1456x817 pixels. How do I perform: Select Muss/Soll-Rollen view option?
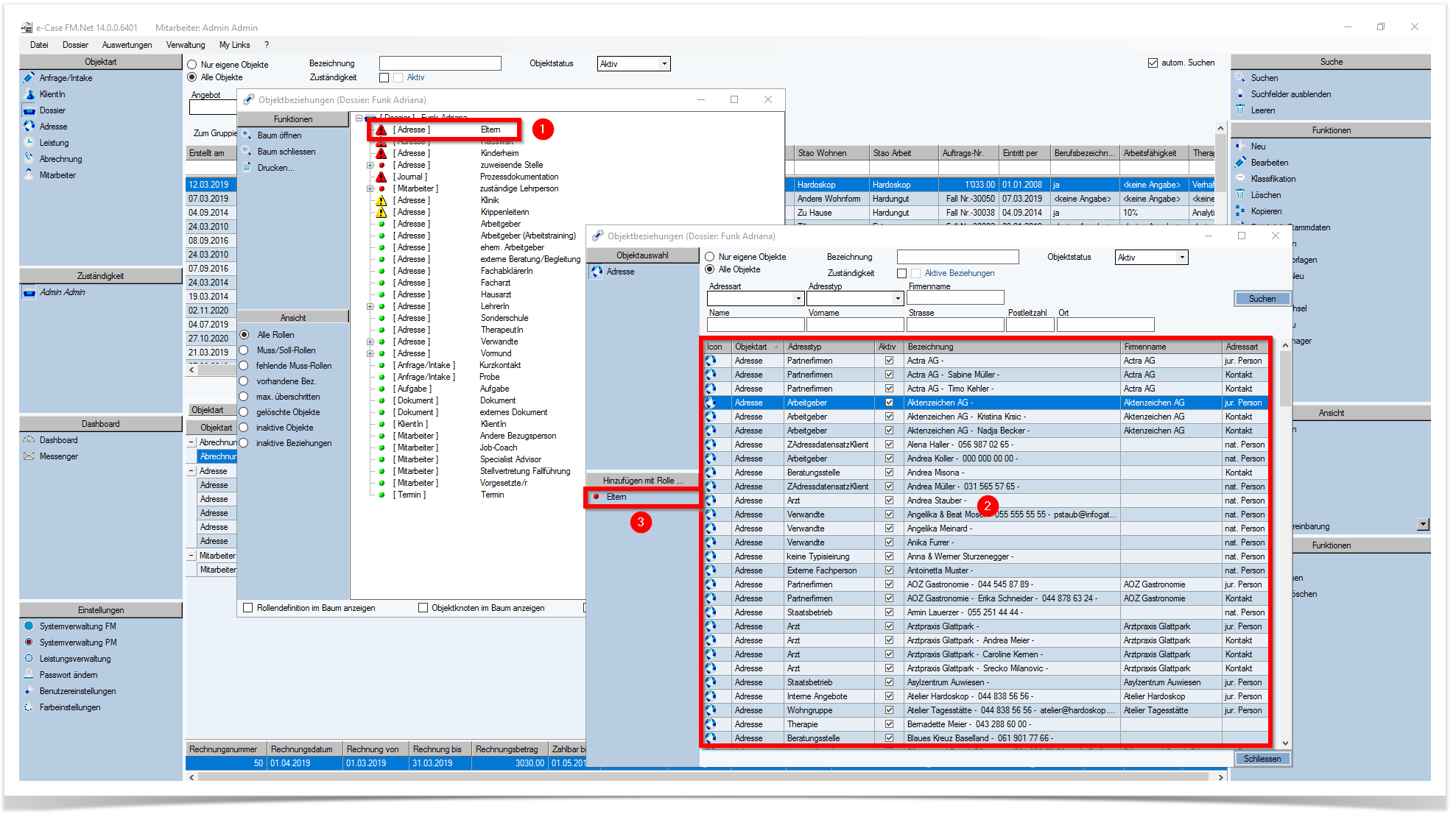coord(244,350)
